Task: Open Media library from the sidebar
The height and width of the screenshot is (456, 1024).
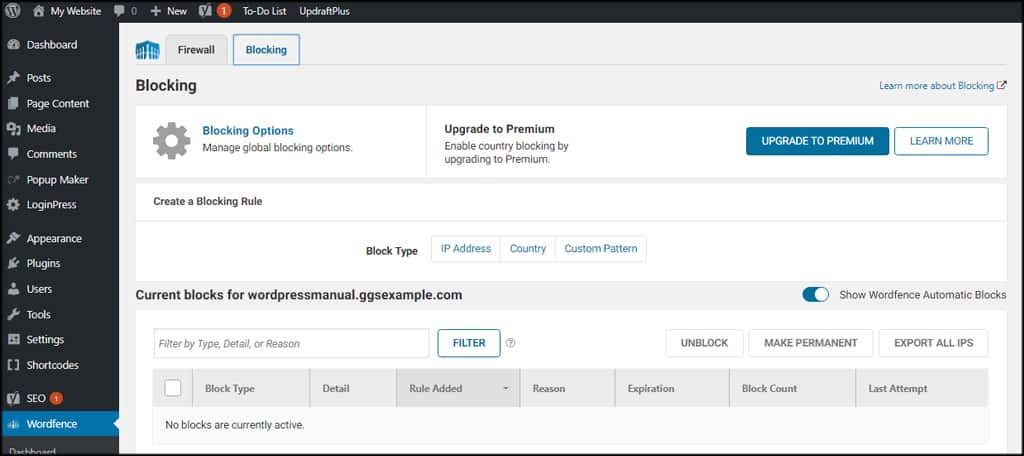Action: [x=40, y=129]
